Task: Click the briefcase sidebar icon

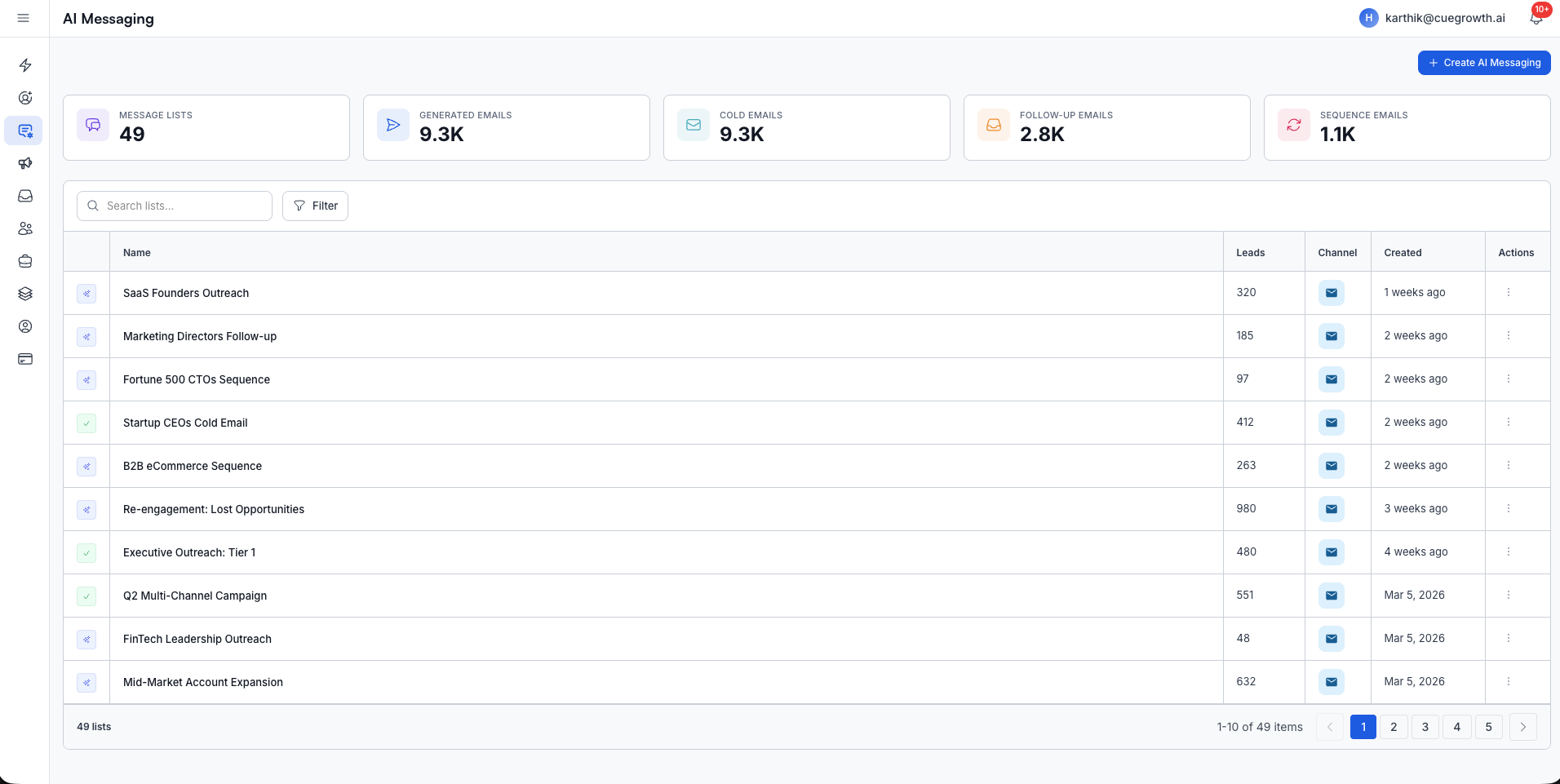Action: pyautogui.click(x=25, y=261)
